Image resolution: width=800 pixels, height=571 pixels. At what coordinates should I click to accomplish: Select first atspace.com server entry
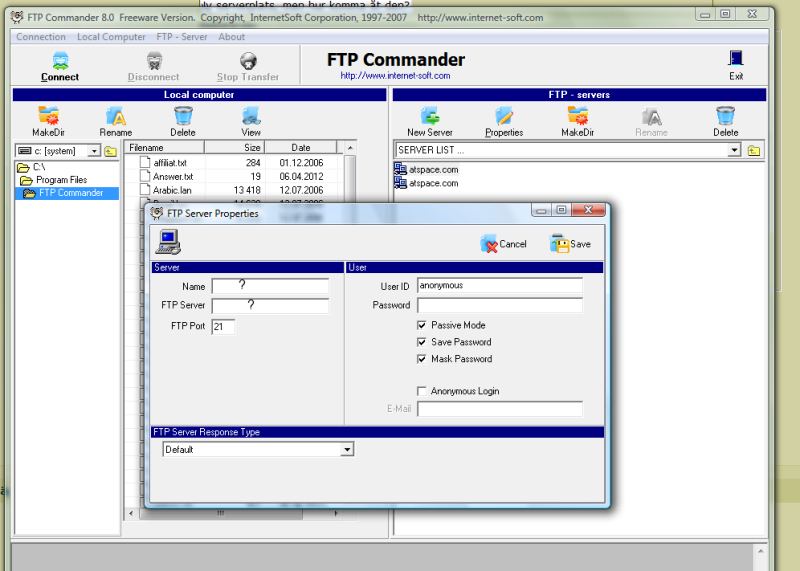tap(427, 169)
